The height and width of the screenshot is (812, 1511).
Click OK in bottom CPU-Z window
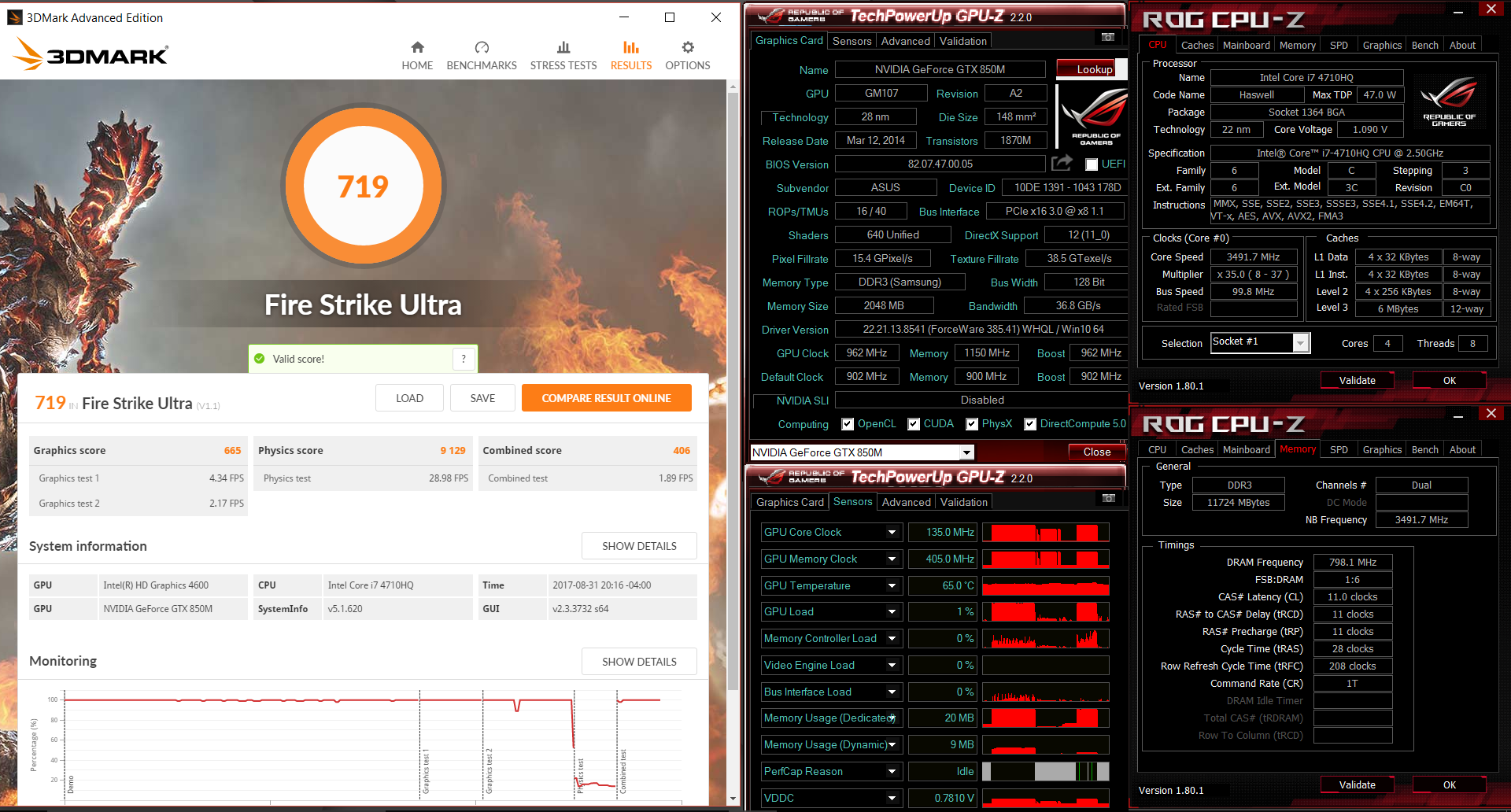click(1449, 785)
